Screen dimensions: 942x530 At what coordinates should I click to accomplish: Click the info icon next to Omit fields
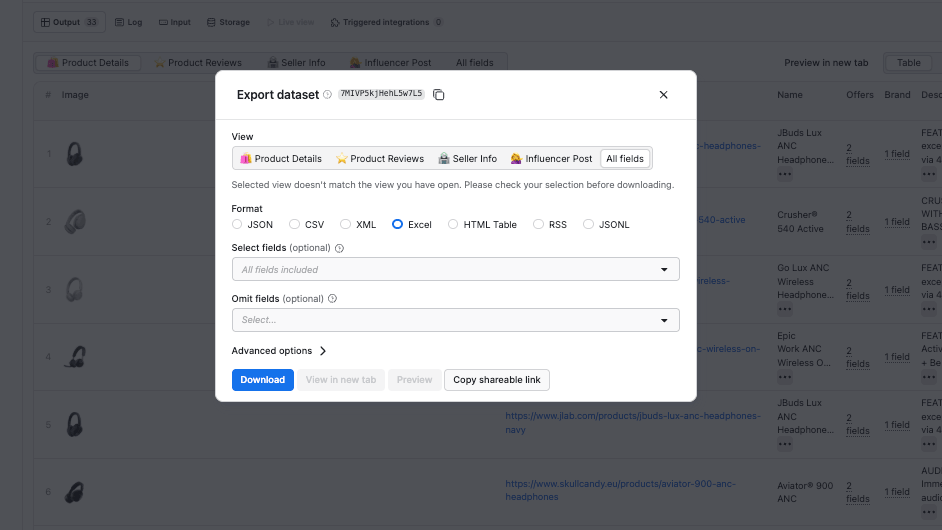[332, 299]
